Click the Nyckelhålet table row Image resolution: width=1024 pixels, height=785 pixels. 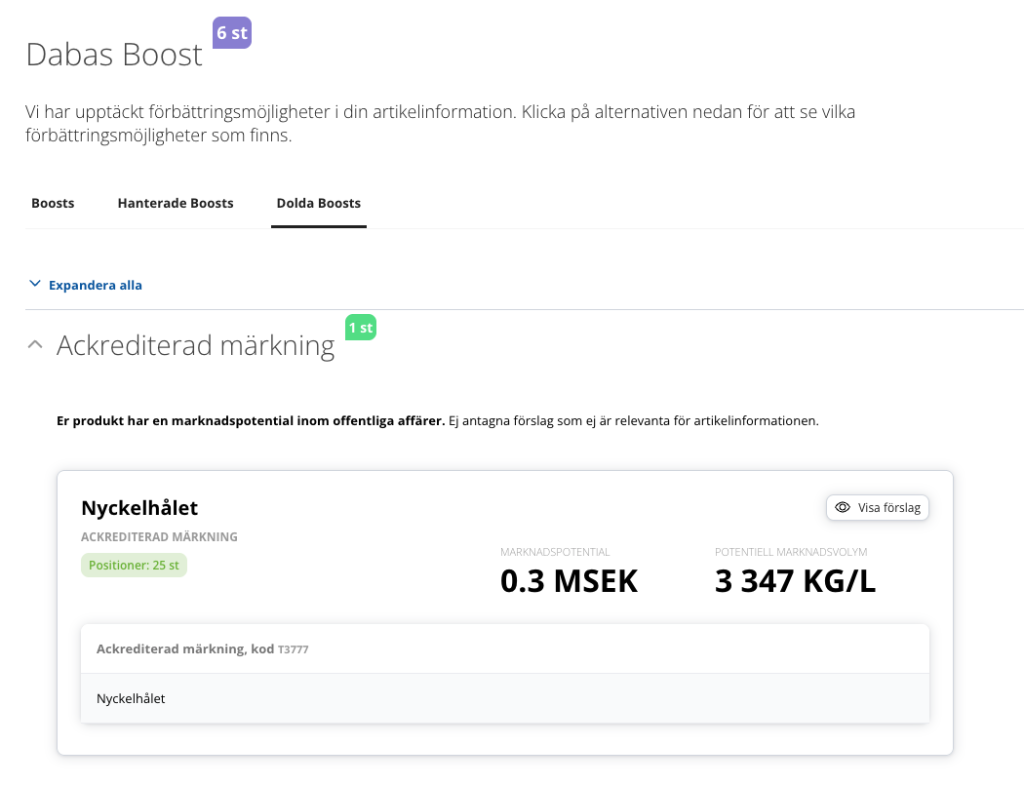coord(505,698)
